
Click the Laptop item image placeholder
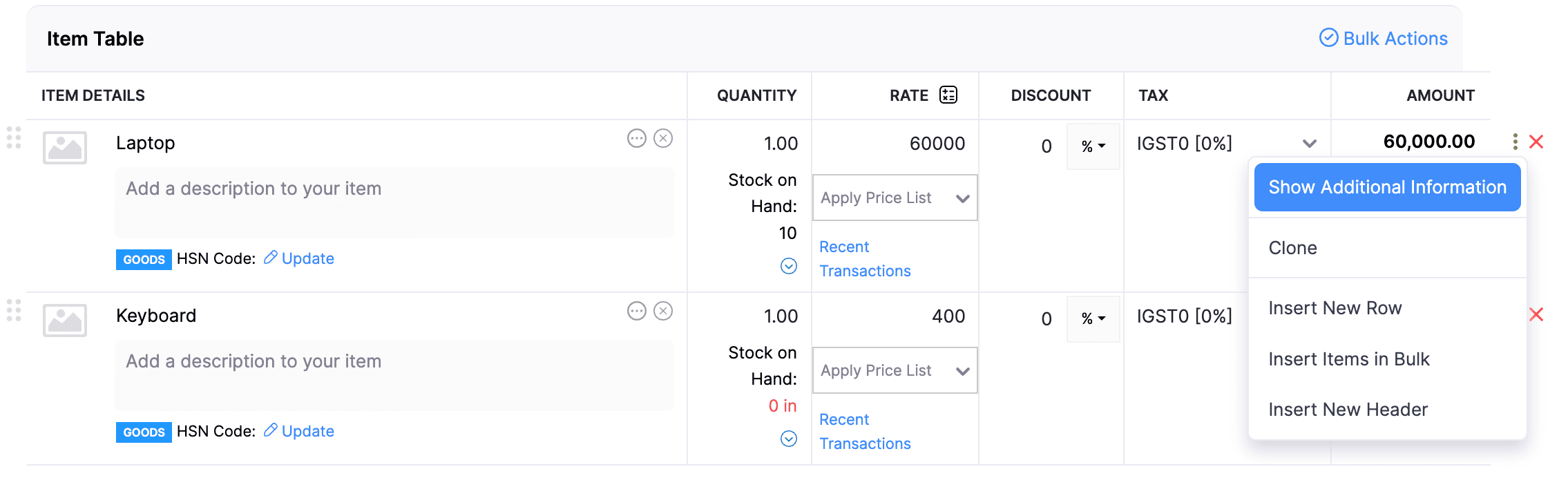(65, 147)
